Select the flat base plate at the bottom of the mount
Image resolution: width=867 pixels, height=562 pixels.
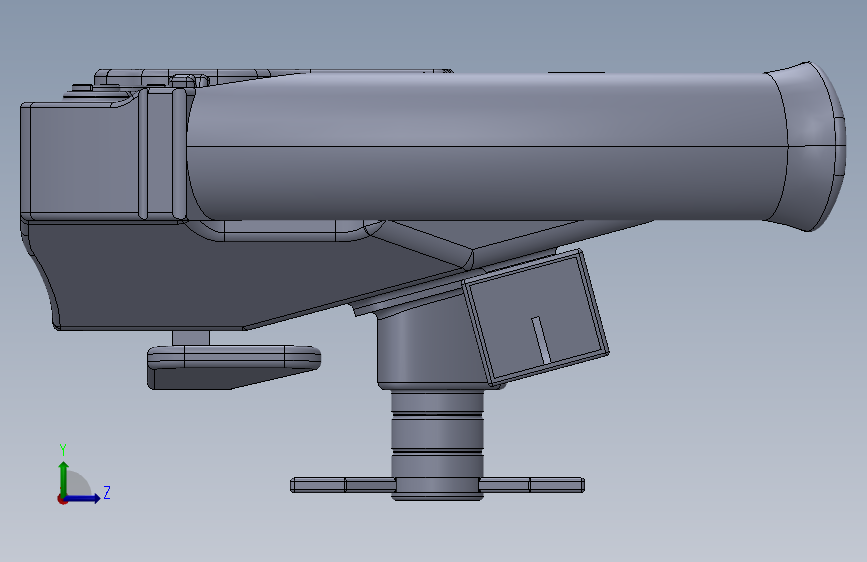point(437,485)
